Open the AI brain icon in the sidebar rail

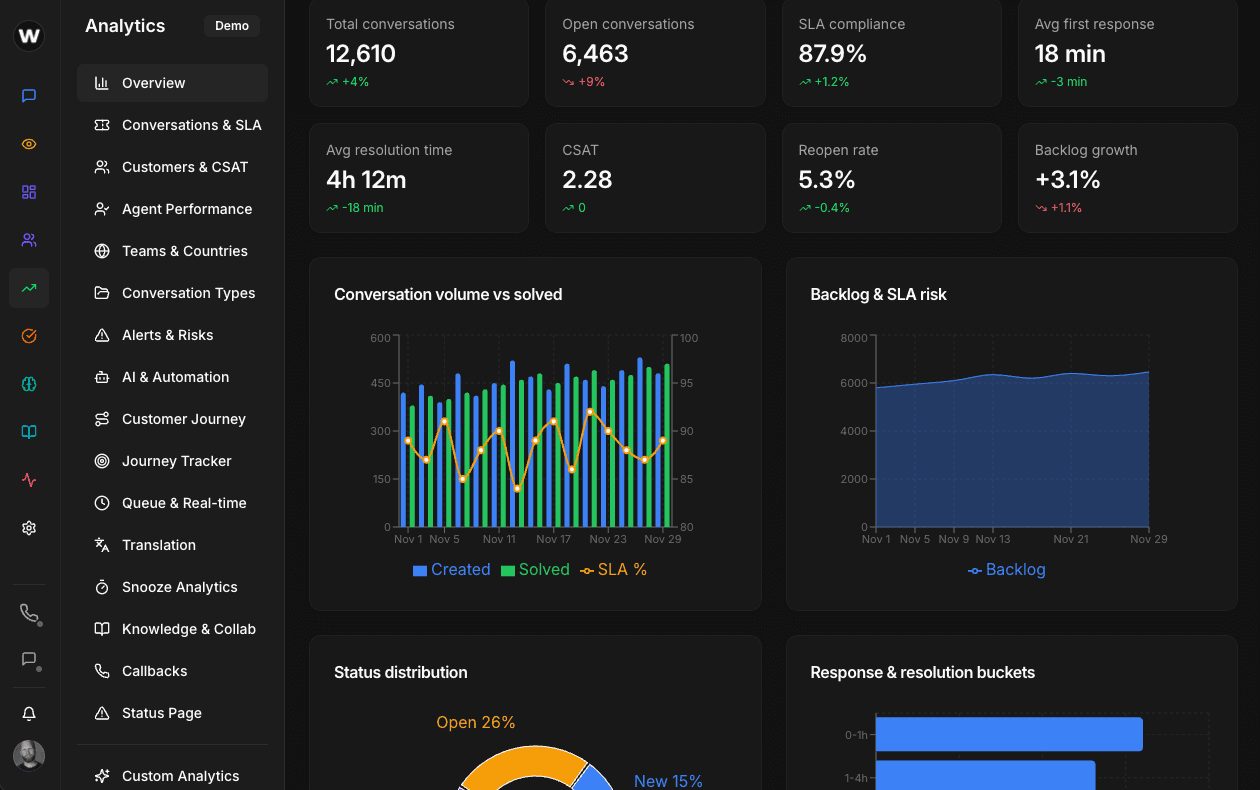(x=29, y=384)
